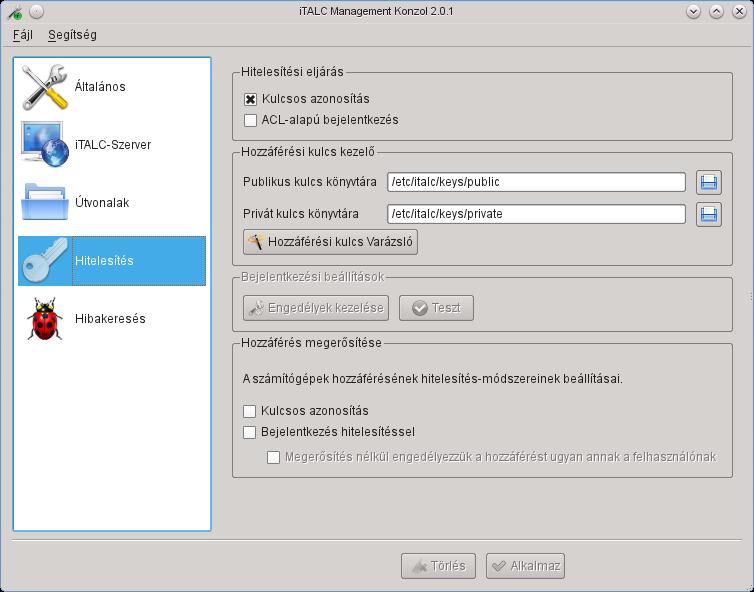Enable ACL-alapú bejelentkezés checkbox
Viewport: 754px width, 592px height.
click(250, 120)
